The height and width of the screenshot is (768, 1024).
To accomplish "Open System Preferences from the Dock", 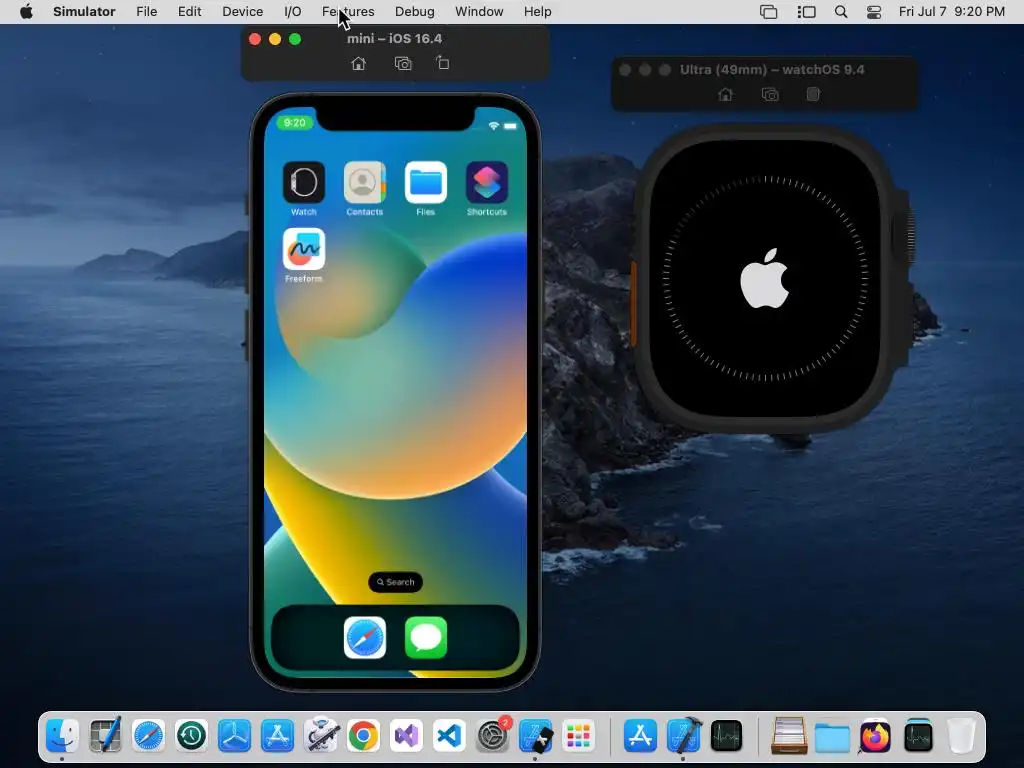I will click(x=492, y=736).
